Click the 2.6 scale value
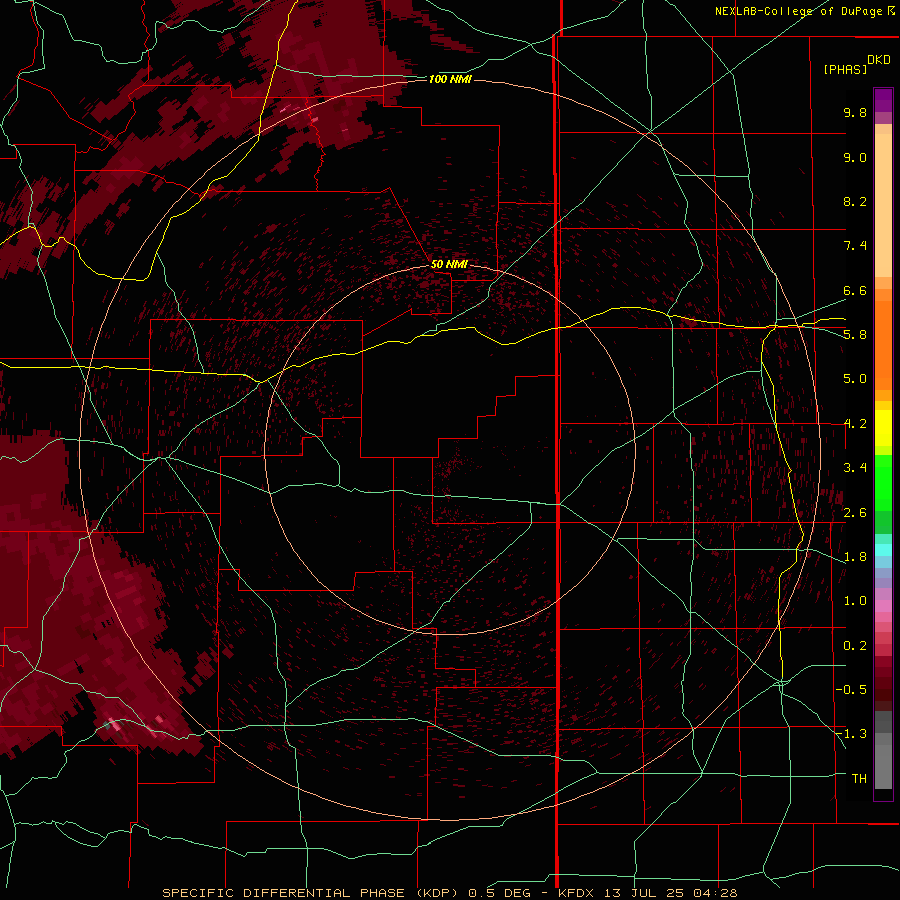This screenshot has width=900, height=900. click(x=855, y=513)
